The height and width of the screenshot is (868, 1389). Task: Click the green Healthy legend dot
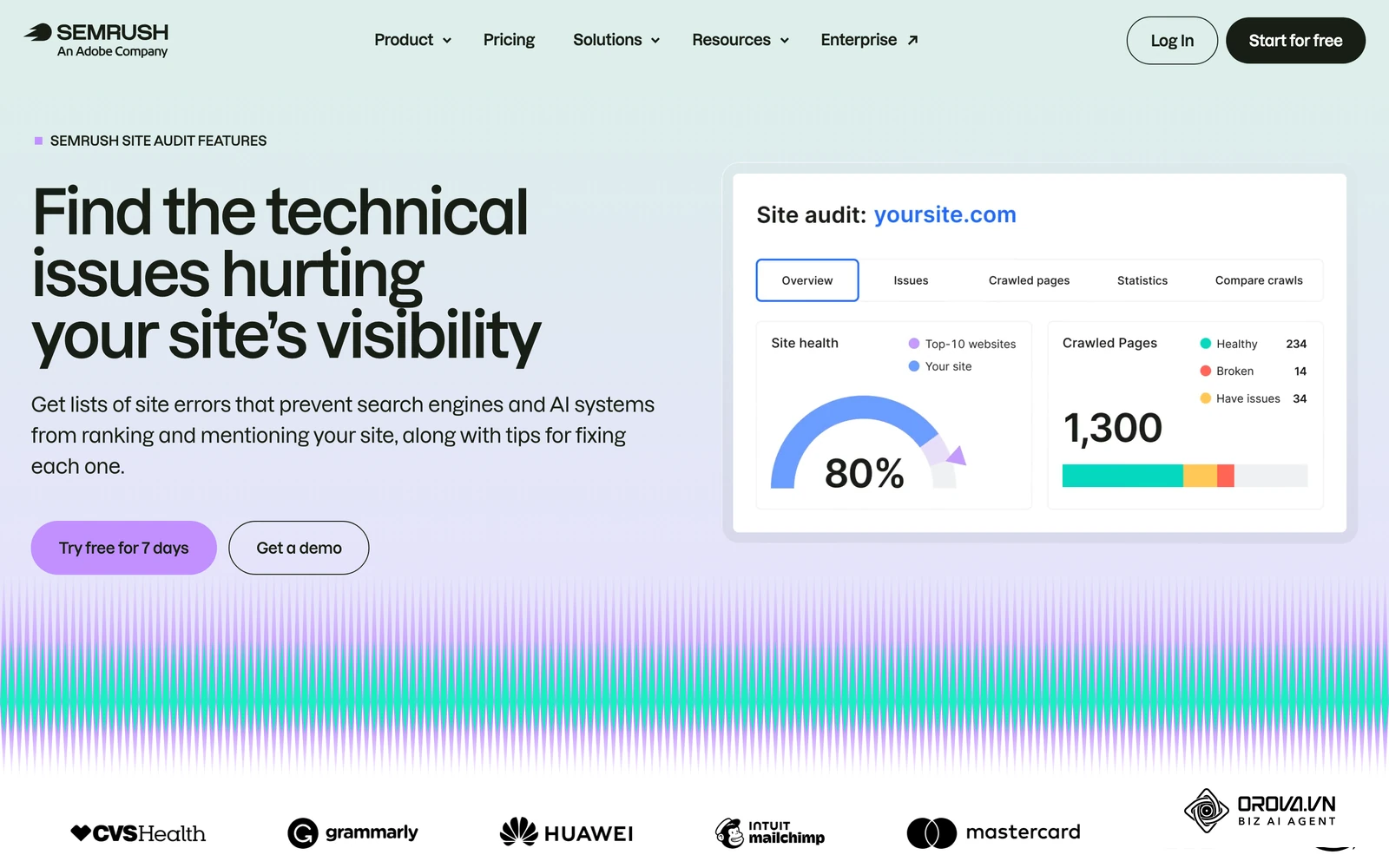[x=1206, y=344]
